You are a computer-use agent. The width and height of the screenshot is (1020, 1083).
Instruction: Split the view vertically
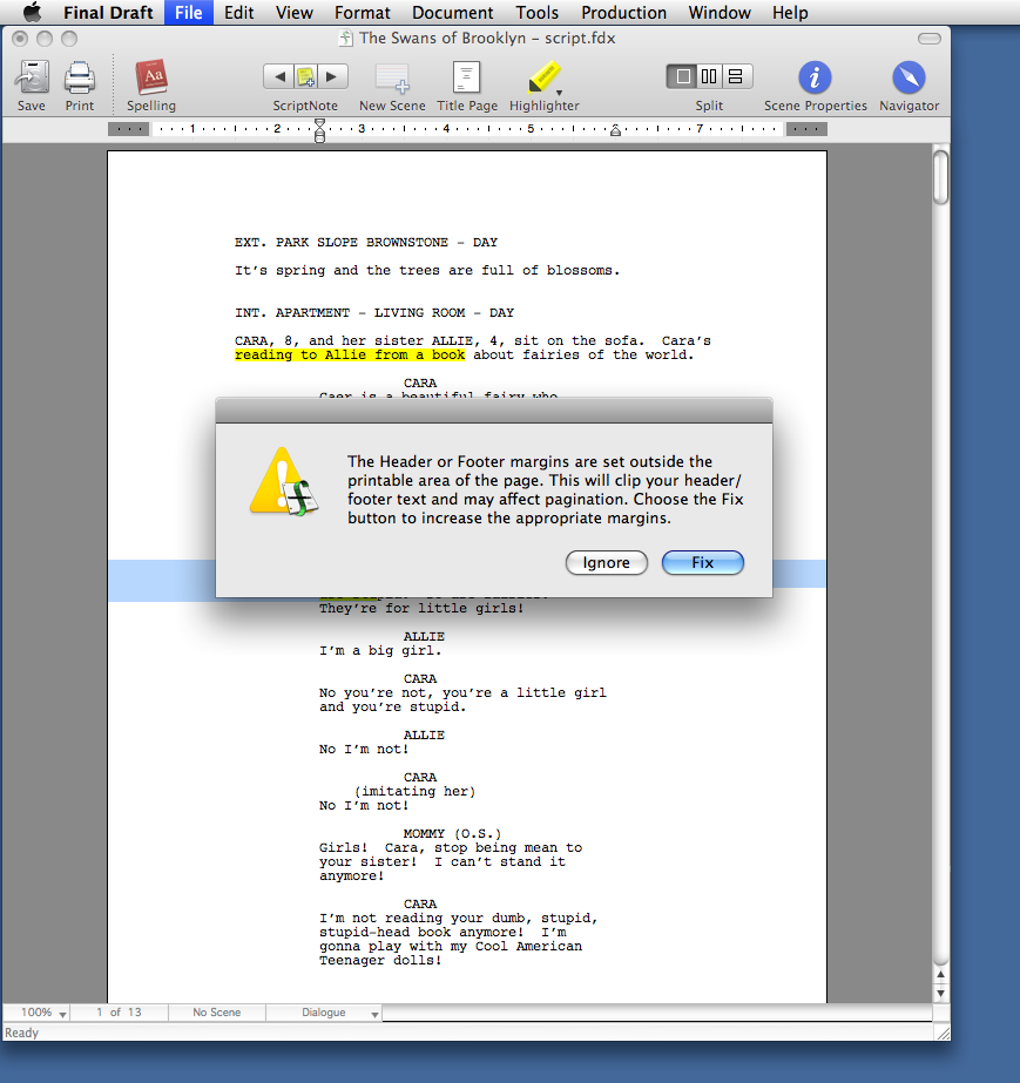click(x=709, y=76)
